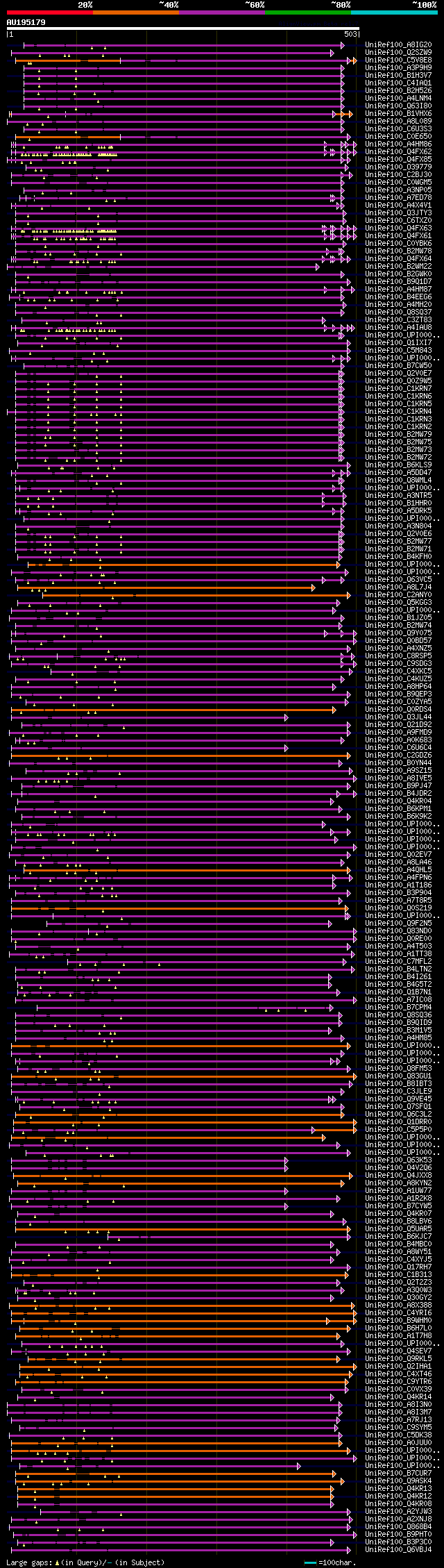
Task: Pick sequence UniRef100_Q2IHA1
Action: pyautogui.click(x=398, y=1366)
